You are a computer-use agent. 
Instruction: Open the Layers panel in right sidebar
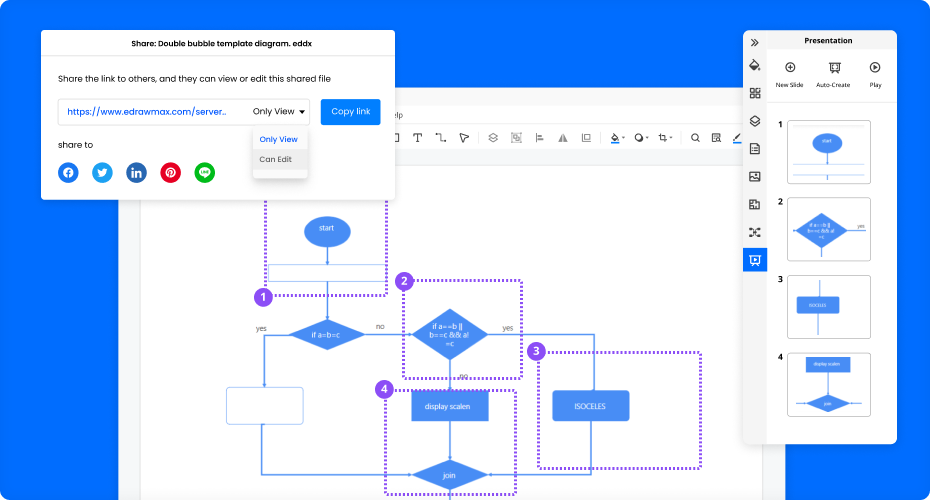pyautogui.click(x=755, y=121)
